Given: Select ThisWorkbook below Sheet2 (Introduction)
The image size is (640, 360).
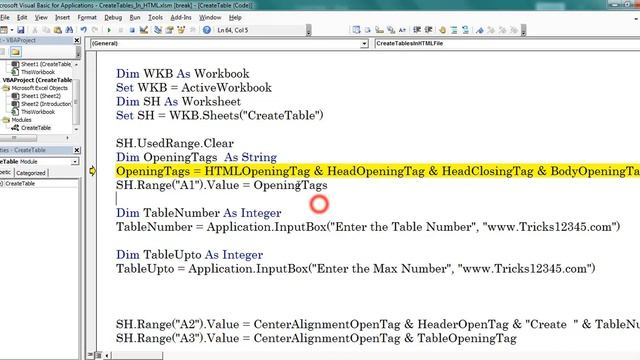Looking at the screenshot, I should click(38, 112).
